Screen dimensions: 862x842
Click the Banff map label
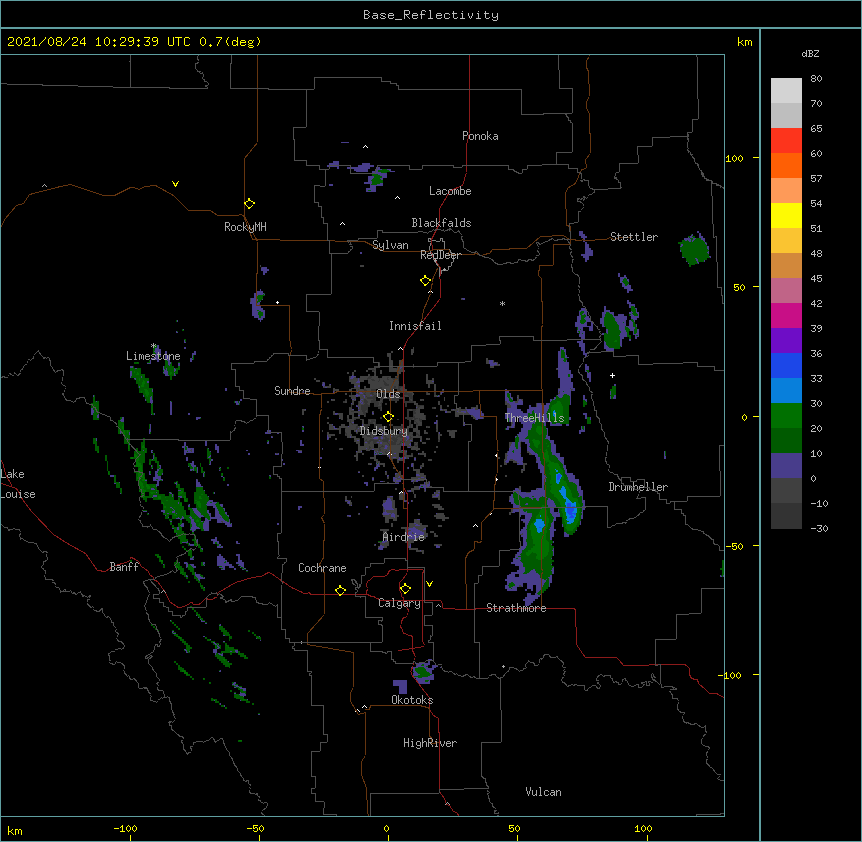point(124,567)
